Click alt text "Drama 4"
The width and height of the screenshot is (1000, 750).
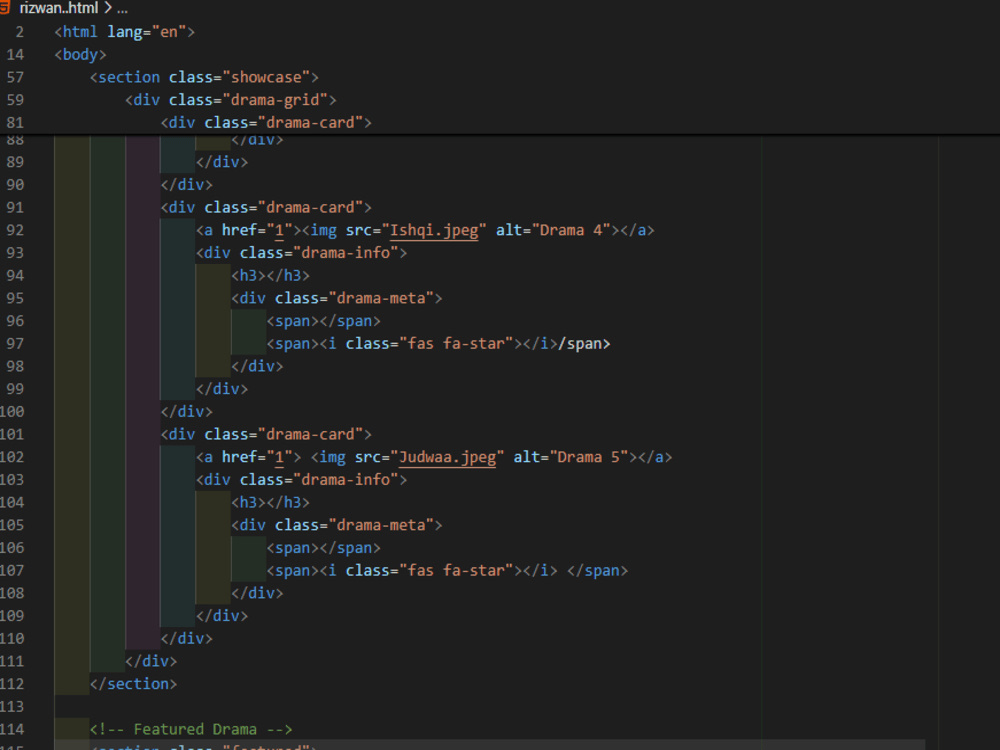[571, 230]
